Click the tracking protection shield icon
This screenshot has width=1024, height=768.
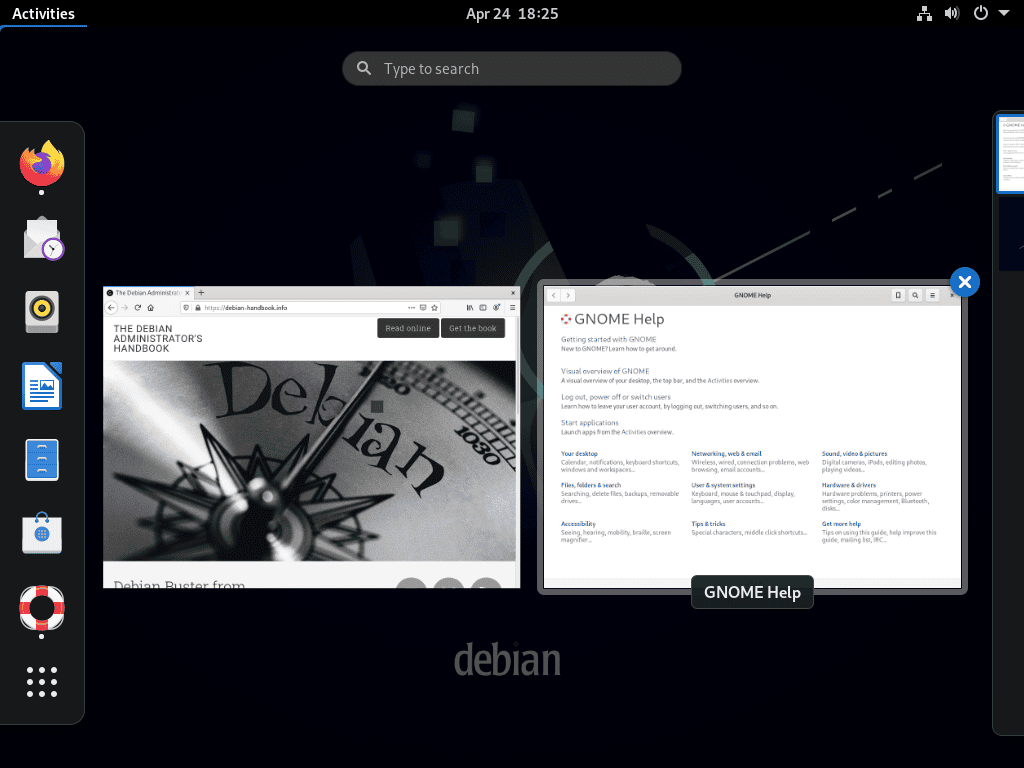pos(186,307)
